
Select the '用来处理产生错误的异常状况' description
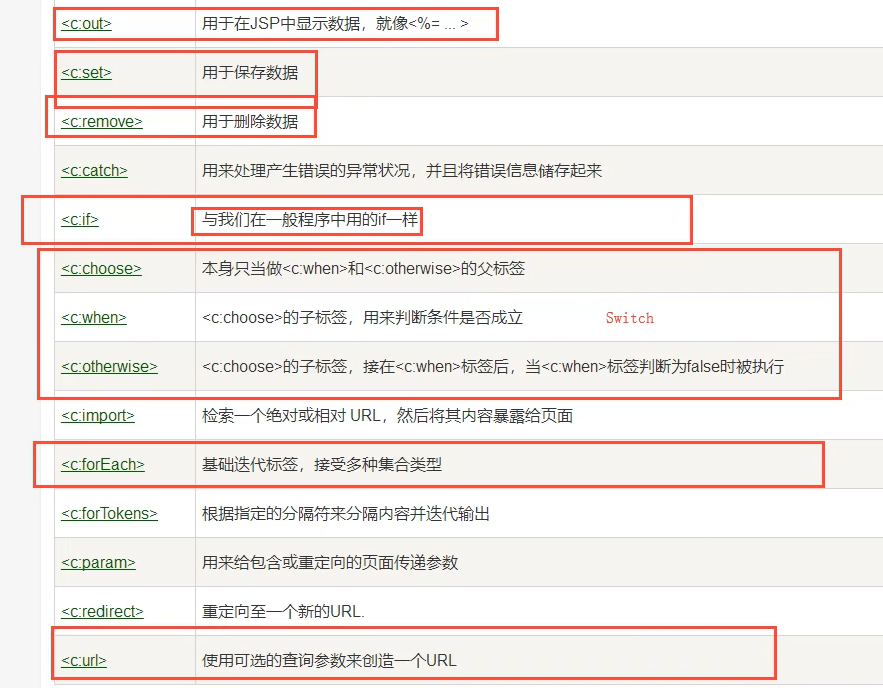(305, 171)
